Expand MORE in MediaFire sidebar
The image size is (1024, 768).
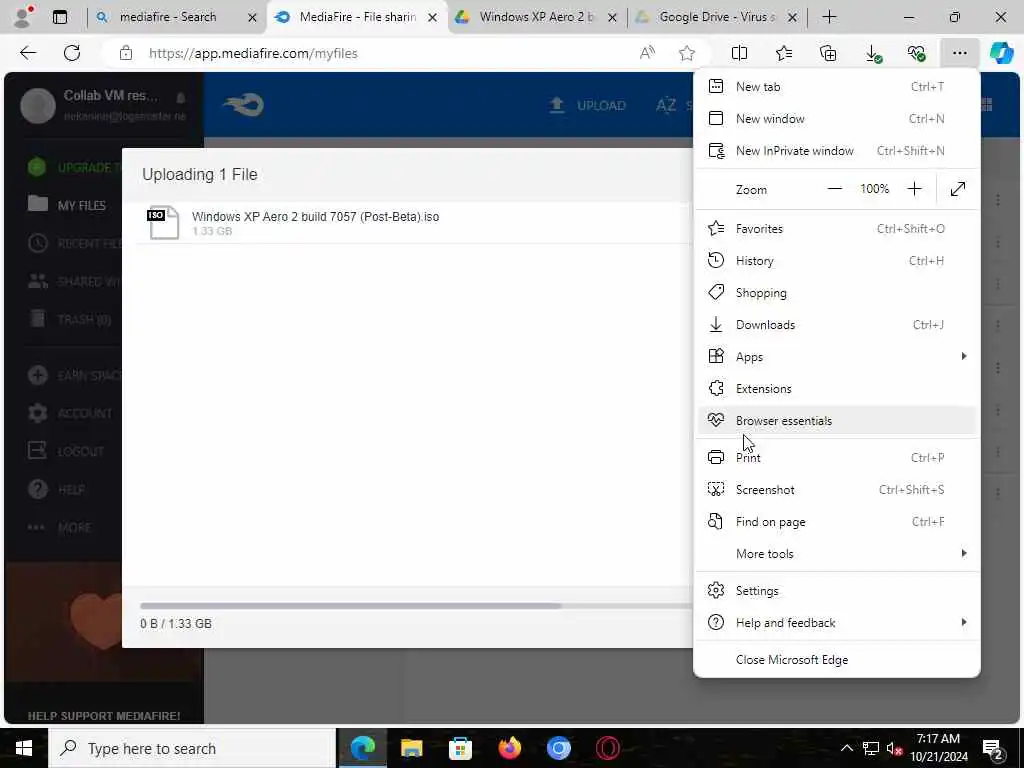coord(59,527)
